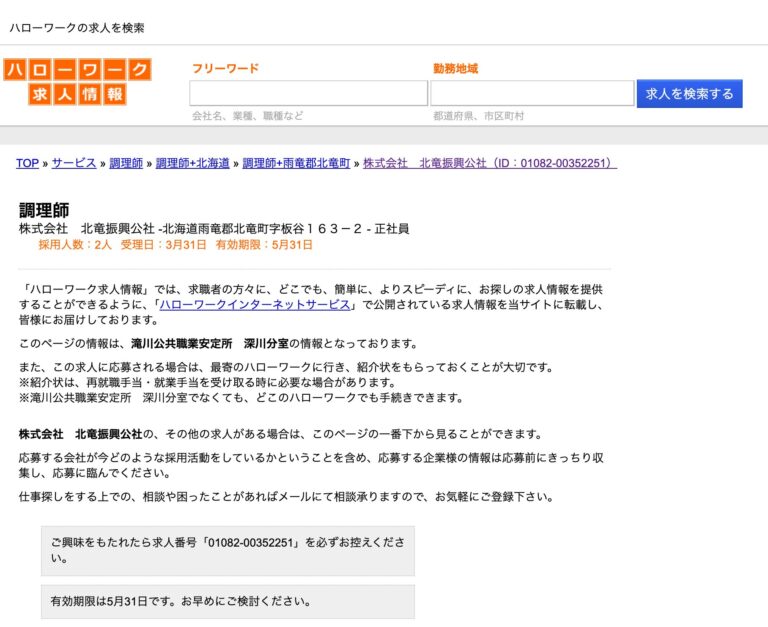Click the orange 勤務地域 label

pyautogui.click(x=455, y=69)
